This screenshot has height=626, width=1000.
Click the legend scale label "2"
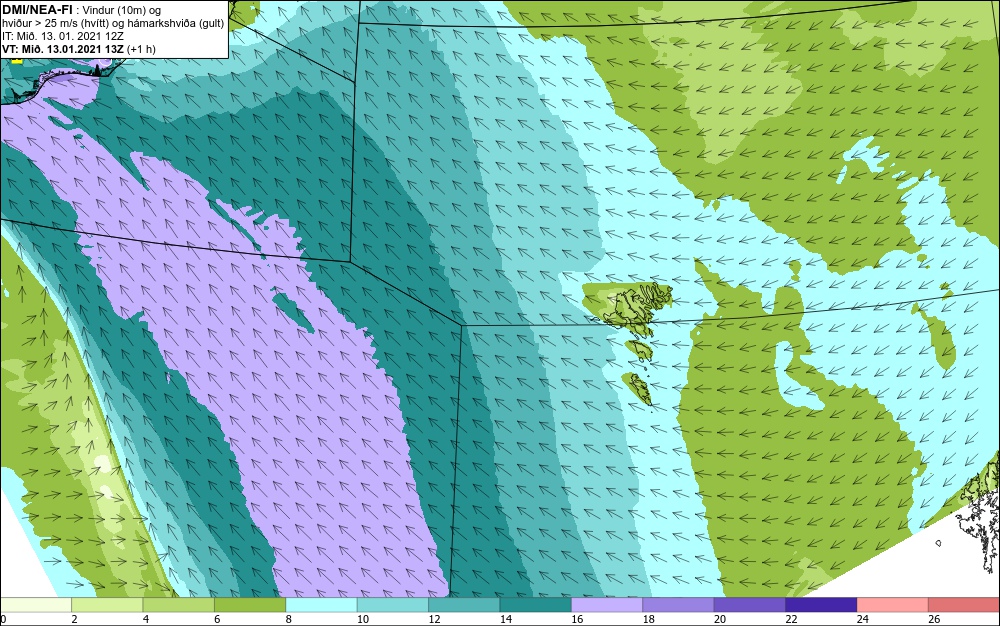click(75, 619)
